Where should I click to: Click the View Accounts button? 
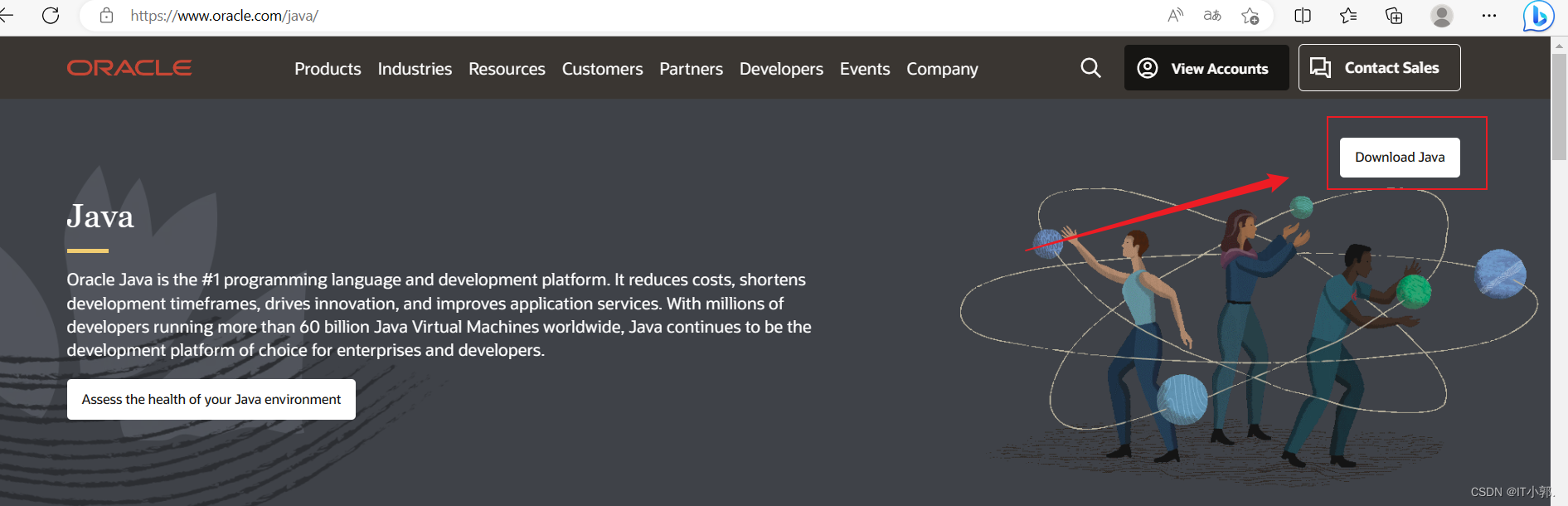[1206, 68]
